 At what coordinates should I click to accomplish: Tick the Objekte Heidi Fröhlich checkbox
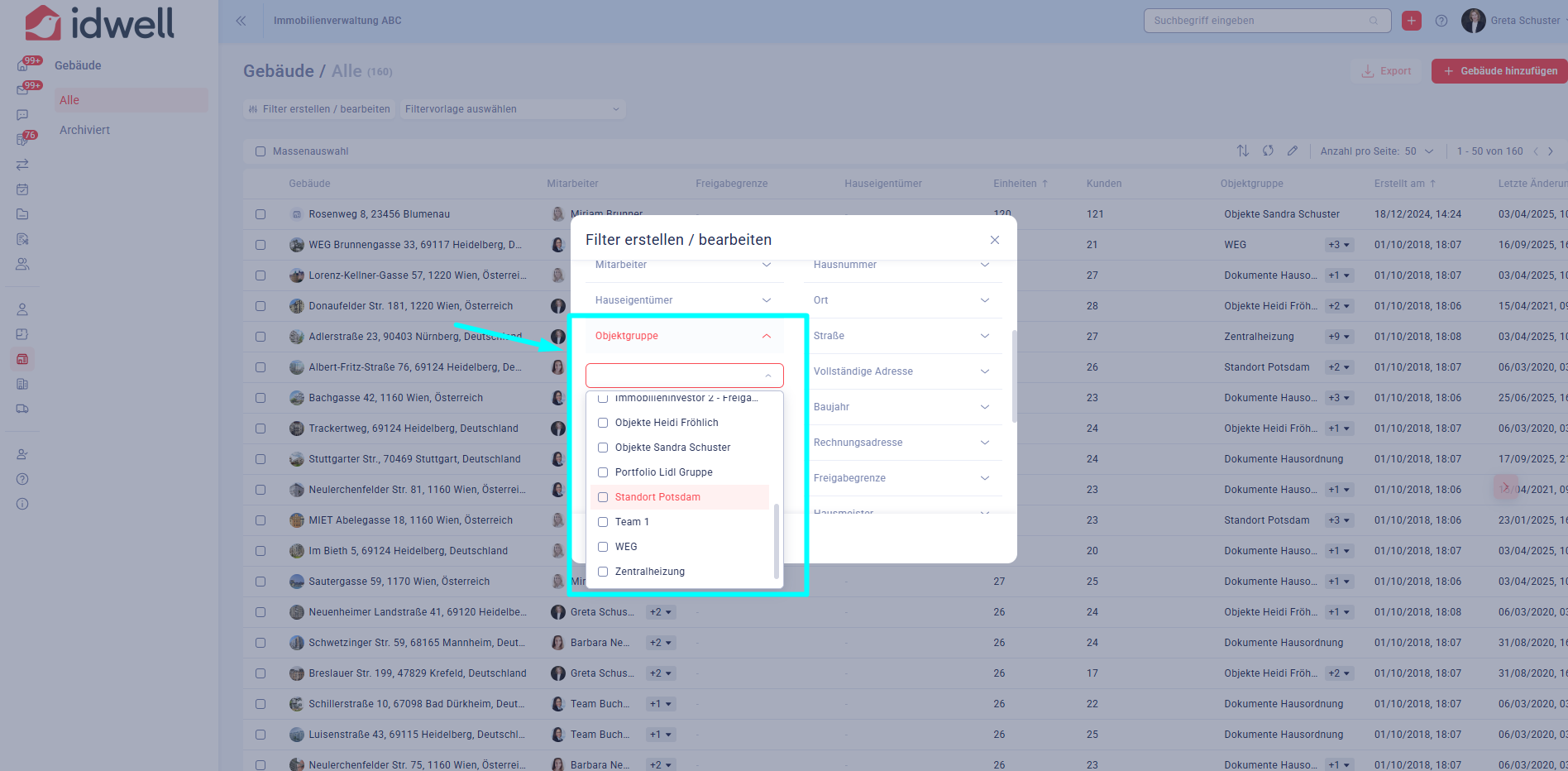[x=603, y=423]
